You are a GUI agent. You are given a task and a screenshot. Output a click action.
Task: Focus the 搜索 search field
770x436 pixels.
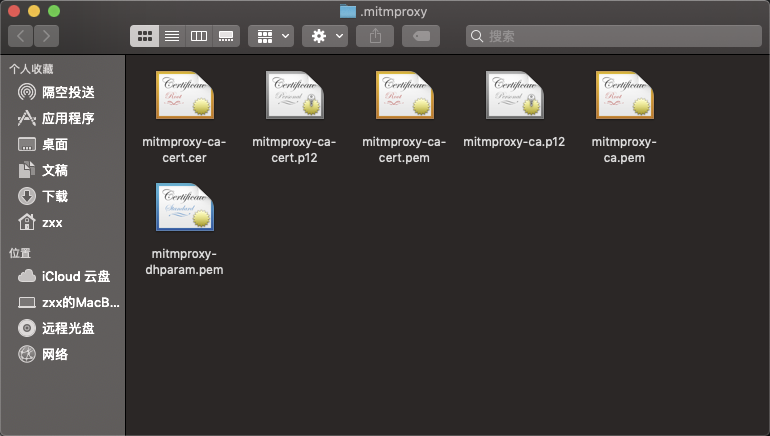coord(614,36)
